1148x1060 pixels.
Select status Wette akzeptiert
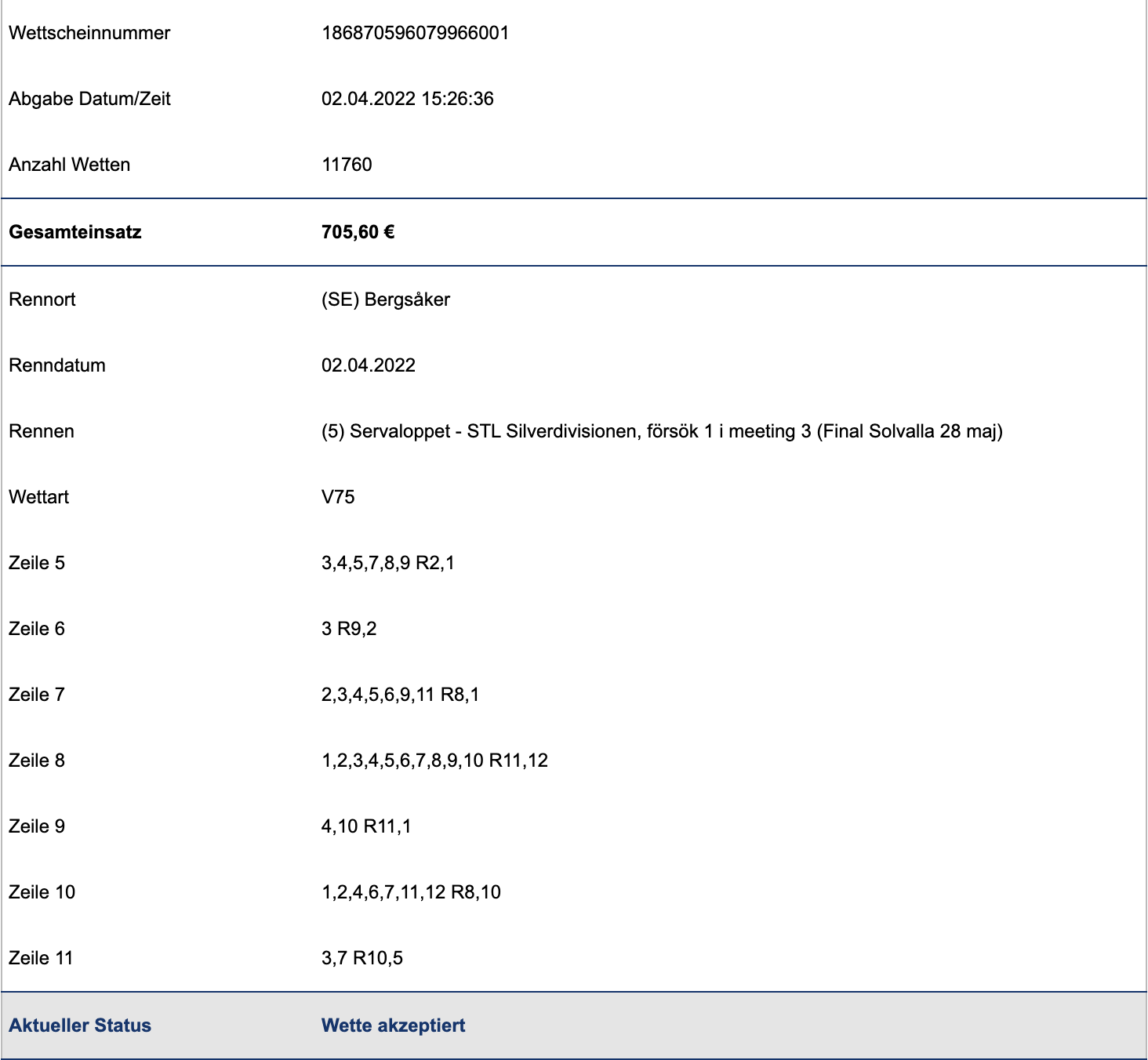[394, 1026]
